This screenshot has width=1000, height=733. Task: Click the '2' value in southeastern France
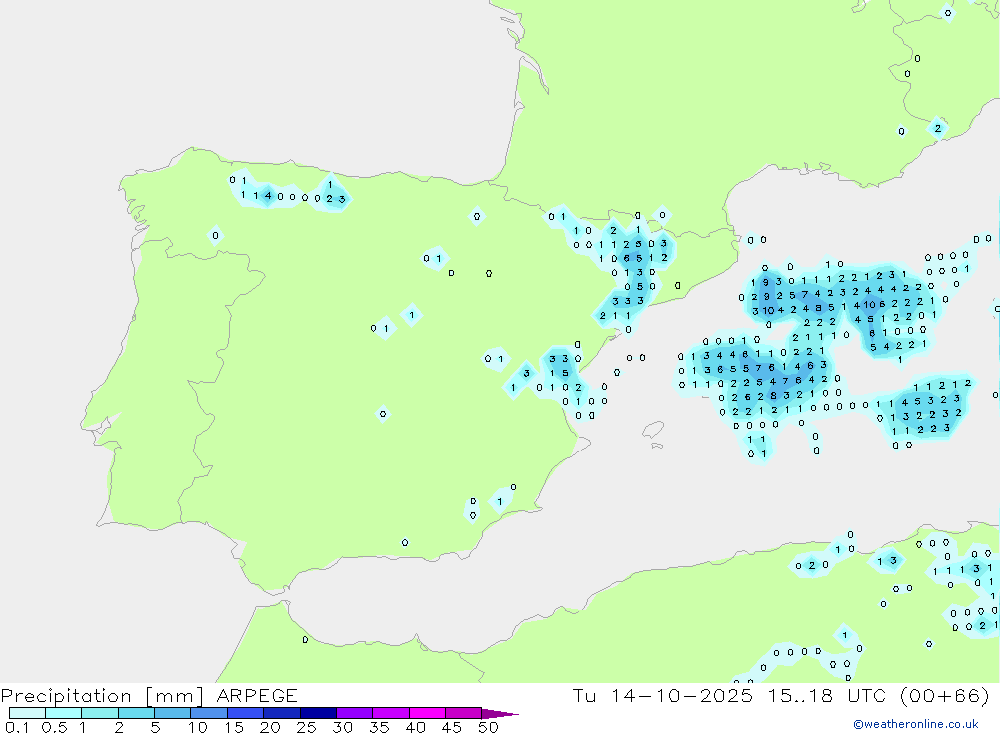click(x=938, y=128)
